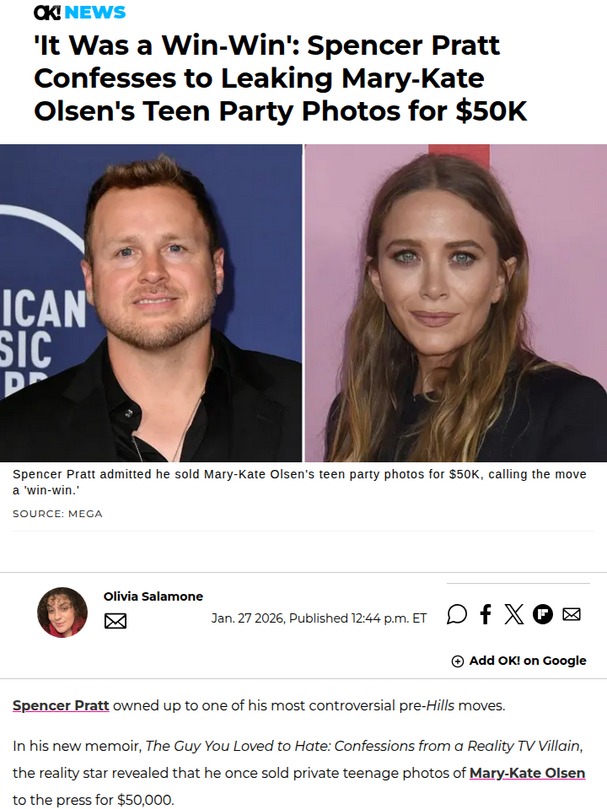Click the plus icon beside Add OK! on Google

457,661
